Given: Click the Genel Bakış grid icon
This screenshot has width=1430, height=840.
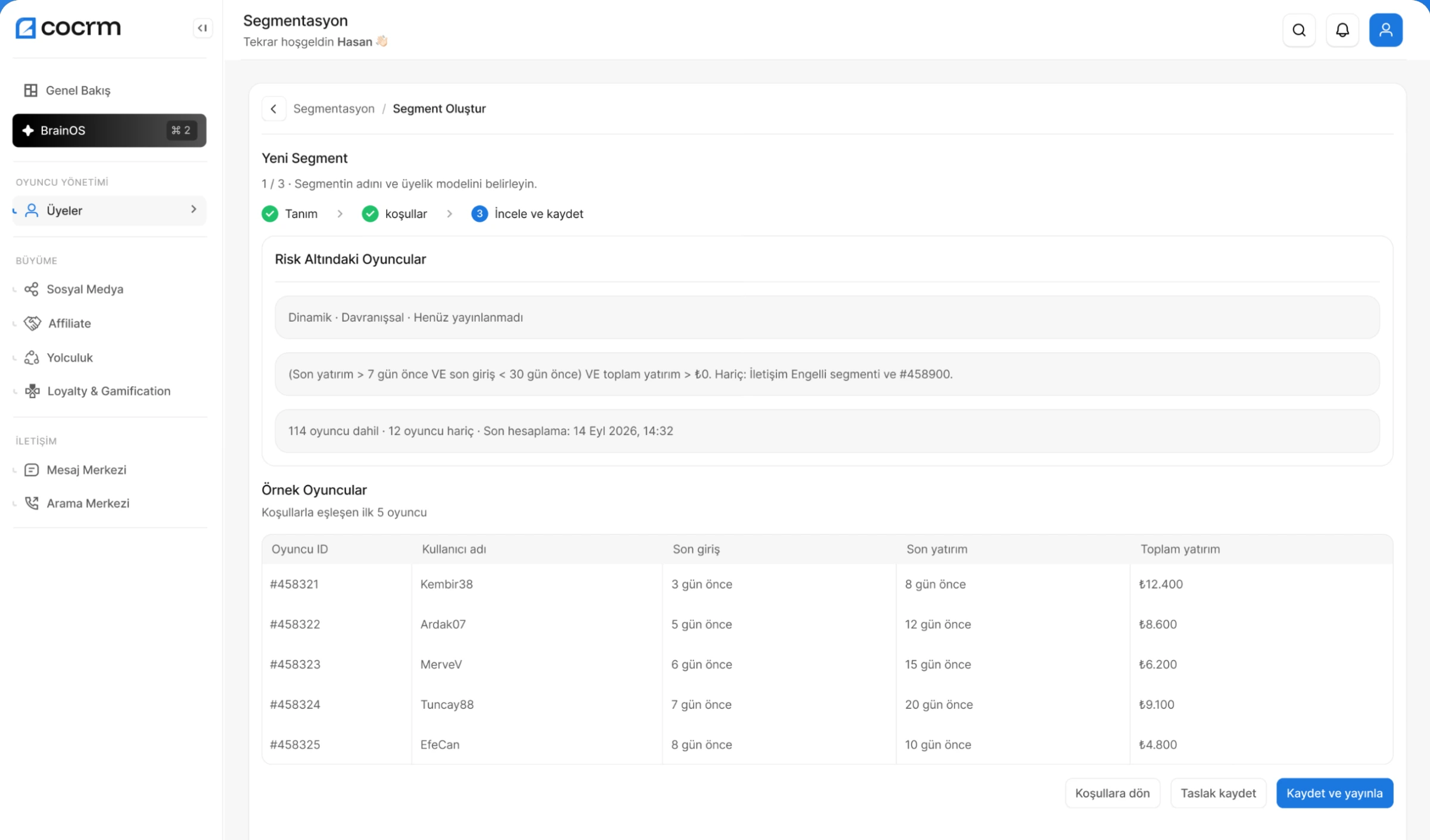Looking at the screenshot, I should tap(30, 90).
